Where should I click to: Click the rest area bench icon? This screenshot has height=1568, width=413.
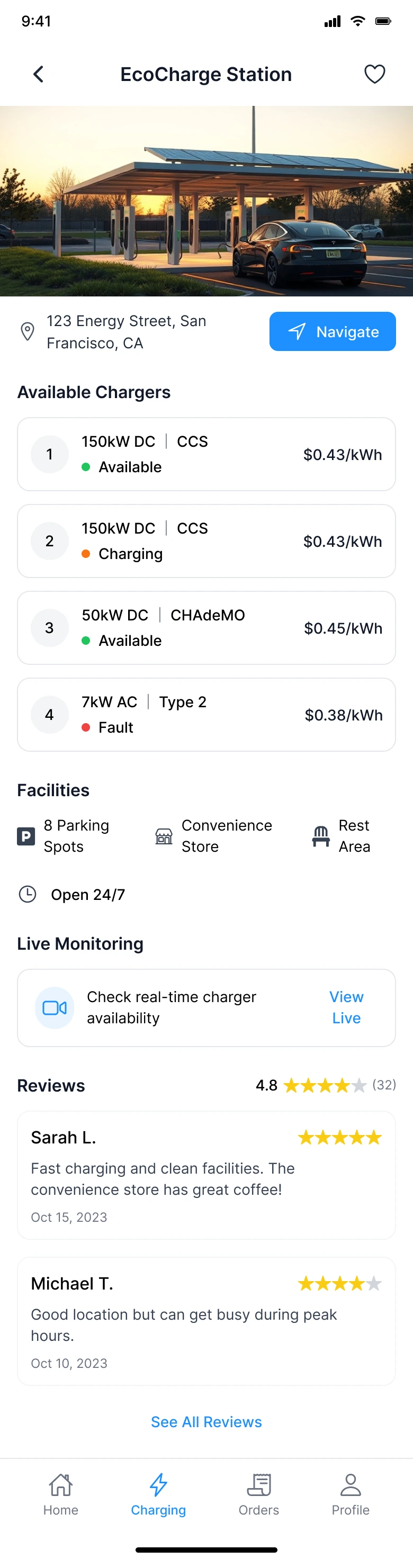click(321, 836)
